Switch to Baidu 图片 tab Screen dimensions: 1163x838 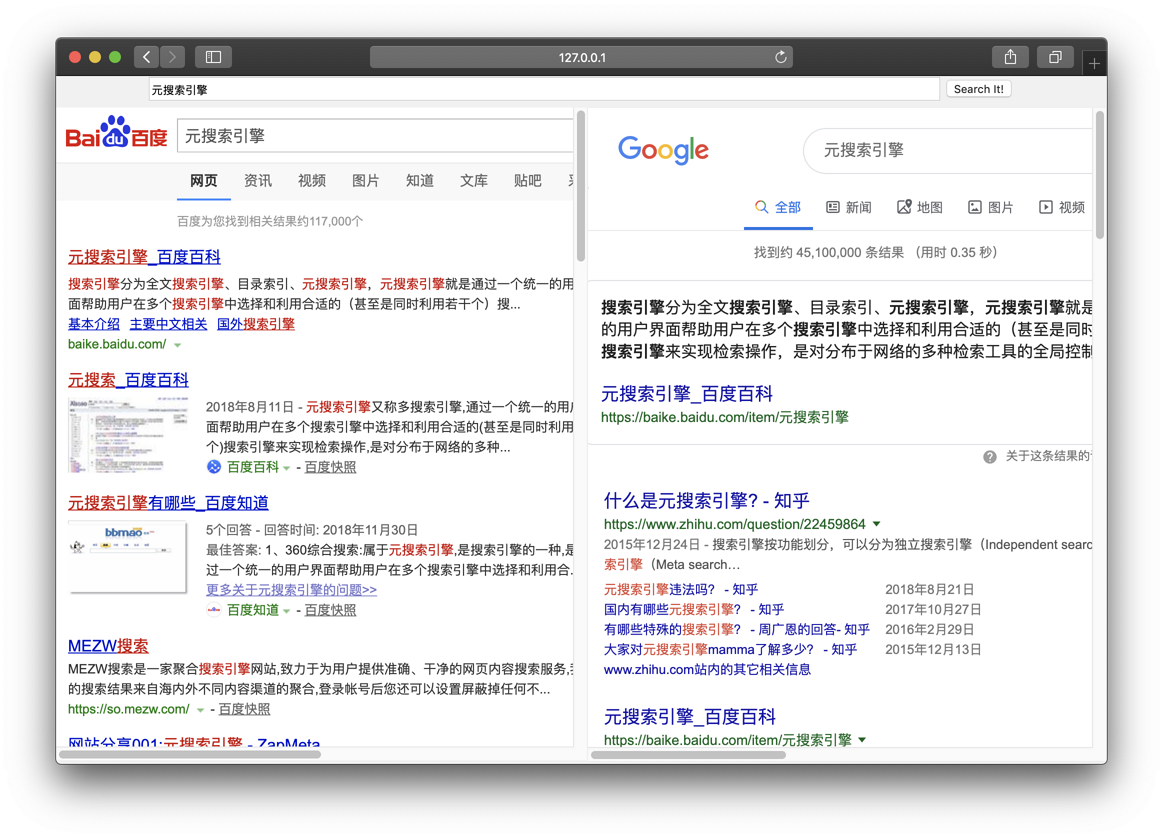coord(366,181)
